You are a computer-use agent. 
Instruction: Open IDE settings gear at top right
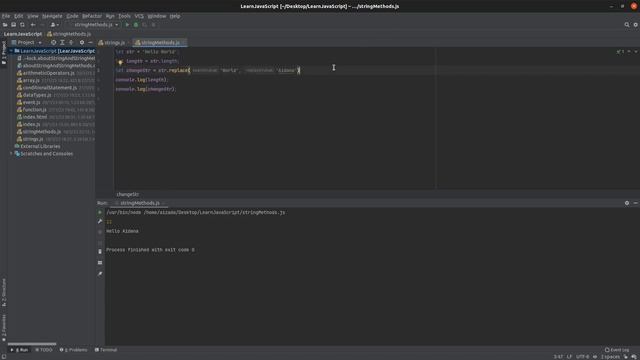click(636, 25)
